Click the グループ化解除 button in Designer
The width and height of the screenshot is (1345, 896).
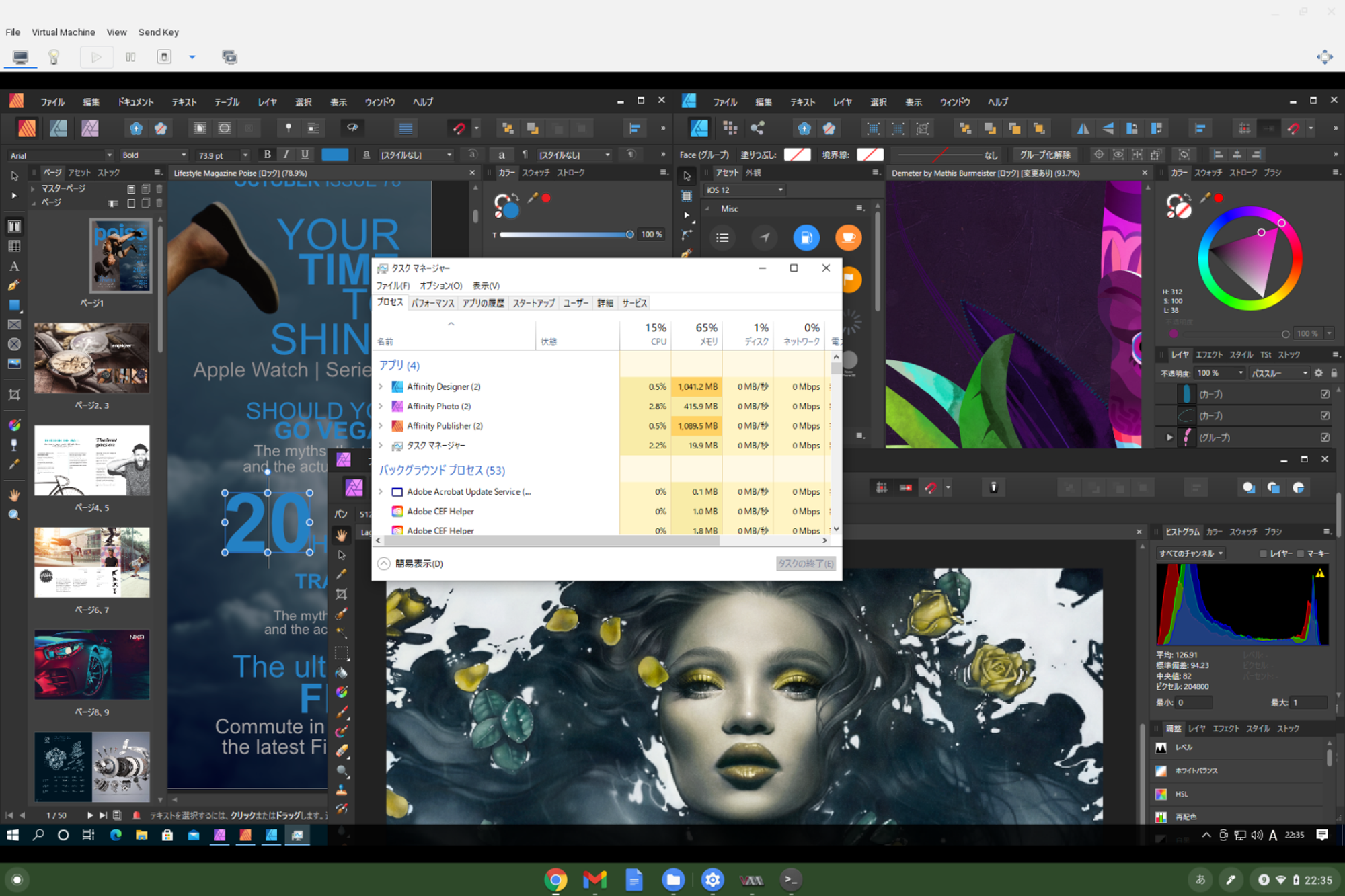point(1045,155)
